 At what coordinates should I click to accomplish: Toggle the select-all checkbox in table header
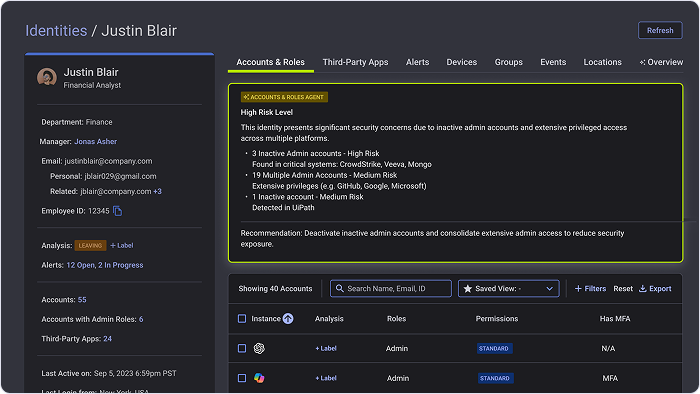pyautogui.click(x=242, y=319)
